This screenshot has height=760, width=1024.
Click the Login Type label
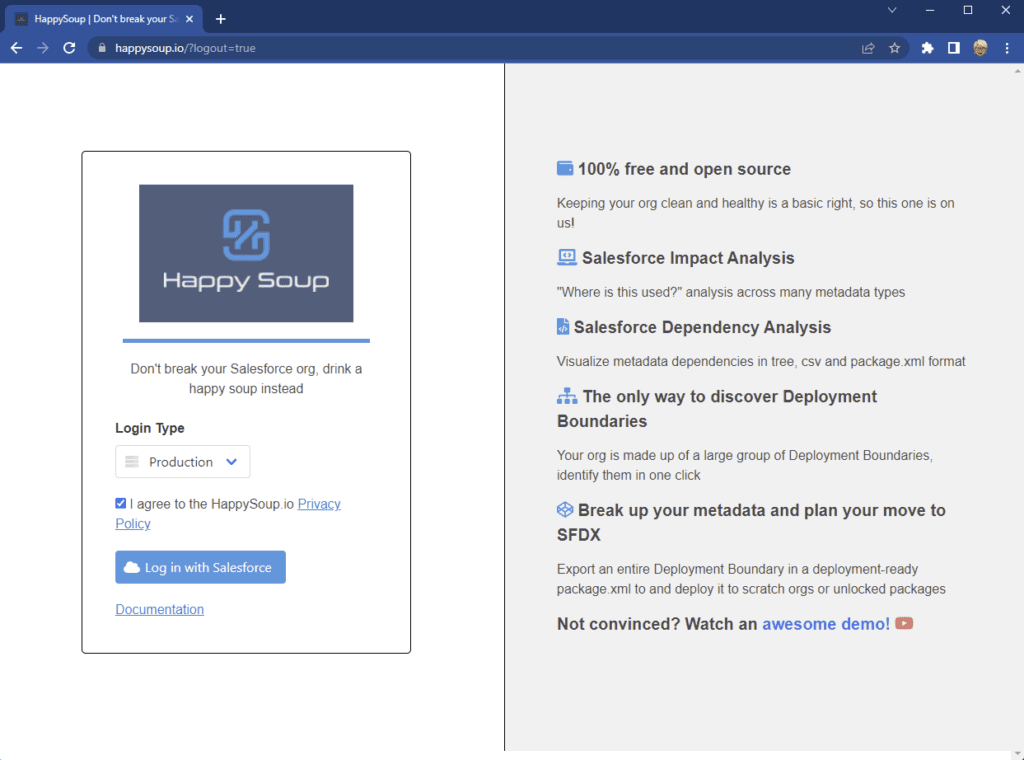[x=150, y=428]
